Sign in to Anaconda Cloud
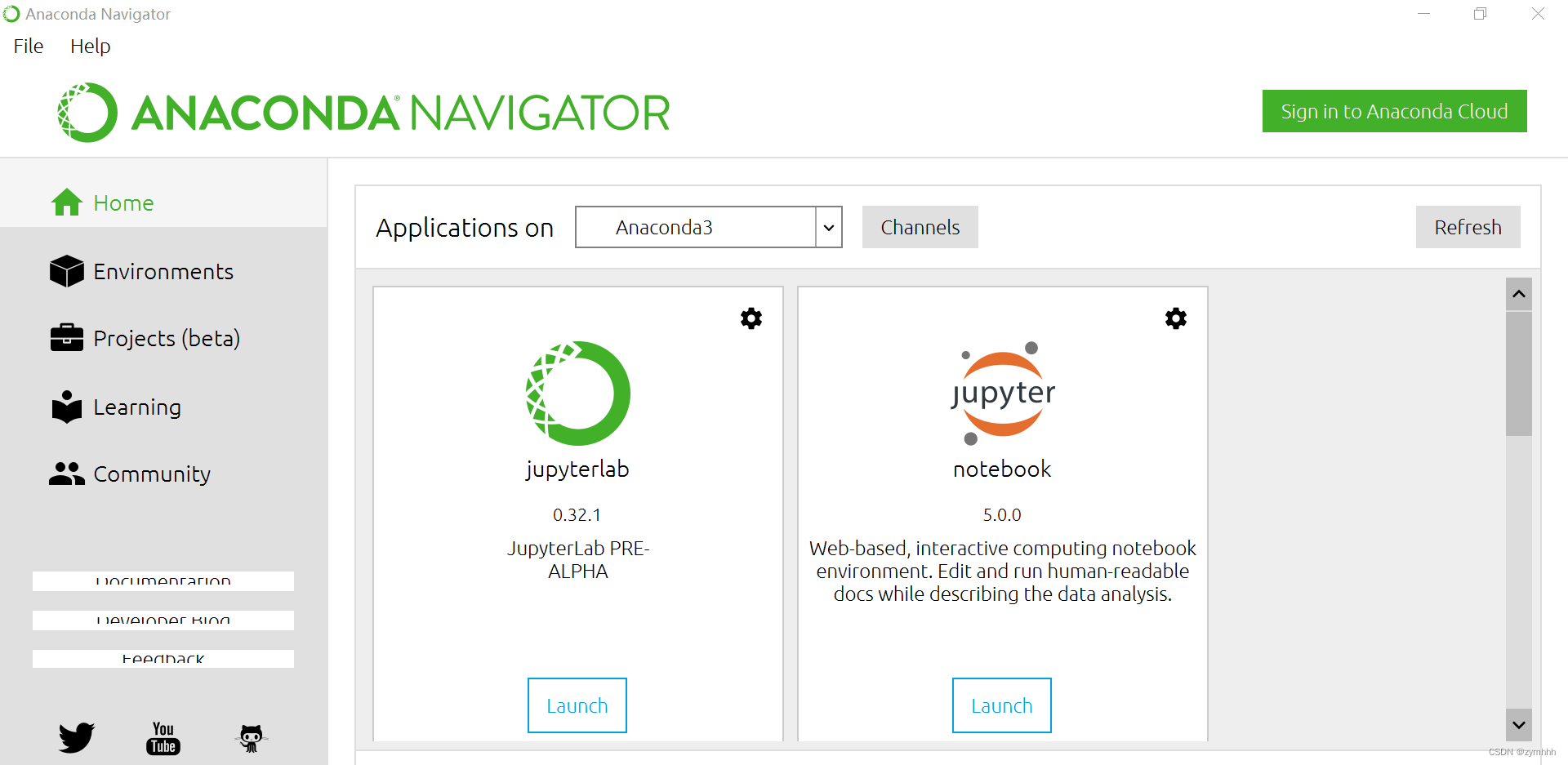This screenshot has width=1568, height=765. [x=1395, y=111]
